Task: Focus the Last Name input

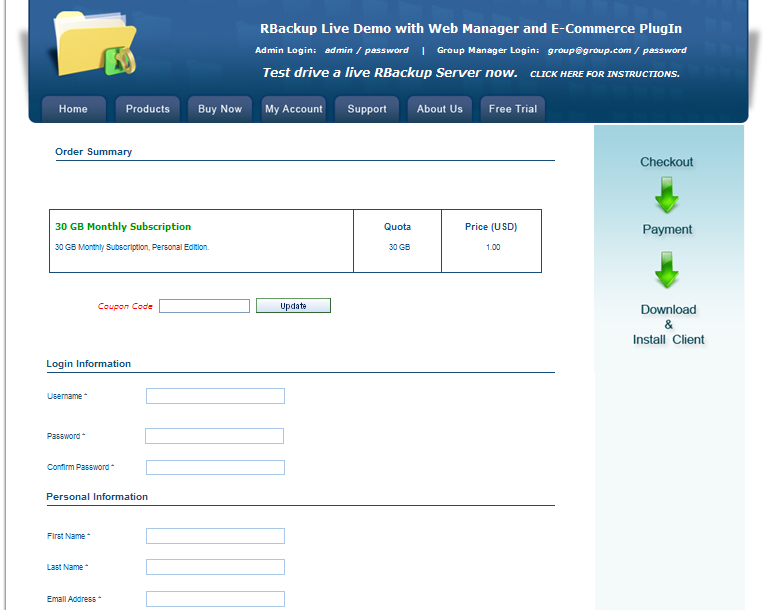Action: coord(215,567)
